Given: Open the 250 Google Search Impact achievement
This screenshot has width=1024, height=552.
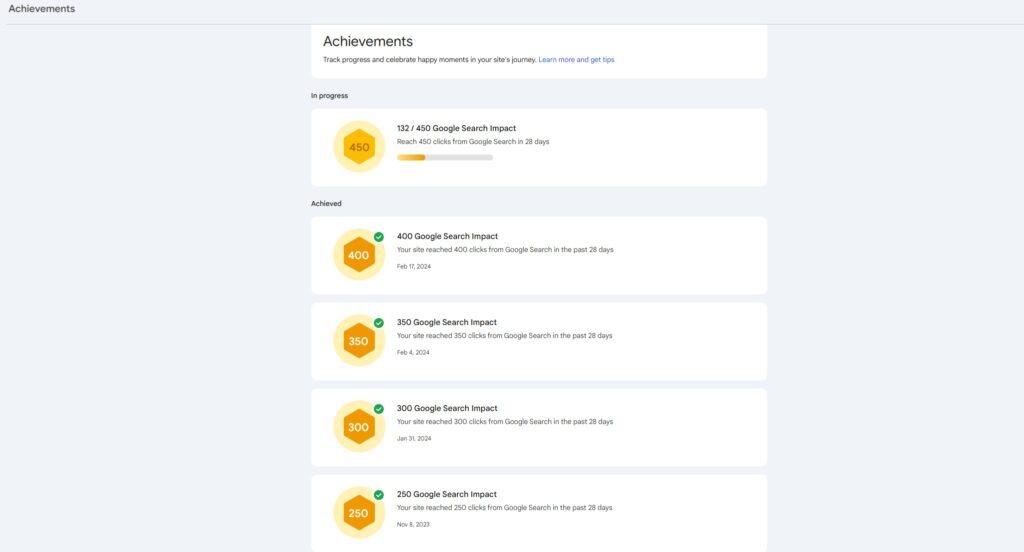Looking at the screenshot, I should click(447, 494).
